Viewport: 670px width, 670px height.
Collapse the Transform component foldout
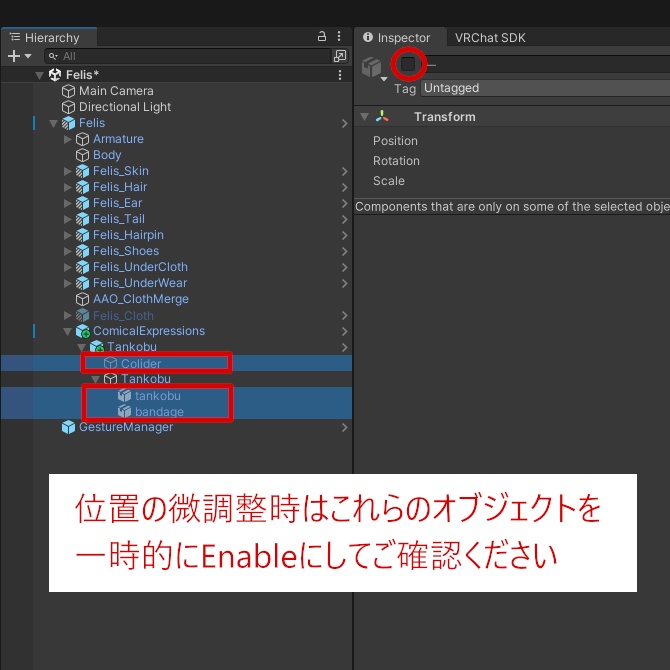click(x=364, y=117)
